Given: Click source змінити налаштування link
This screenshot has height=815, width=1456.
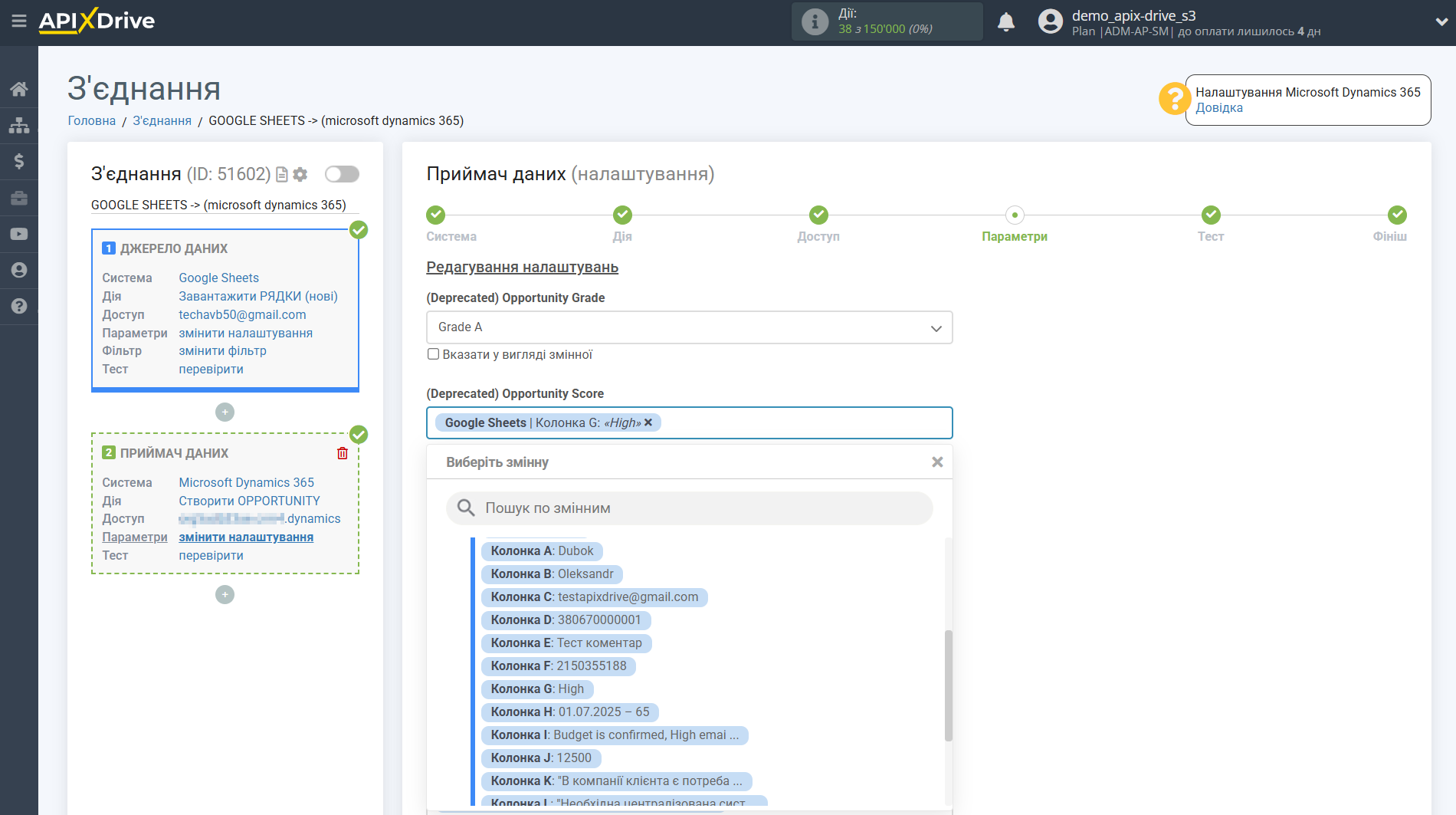Looking at the screenshot, I should click(x=245, y=334).
